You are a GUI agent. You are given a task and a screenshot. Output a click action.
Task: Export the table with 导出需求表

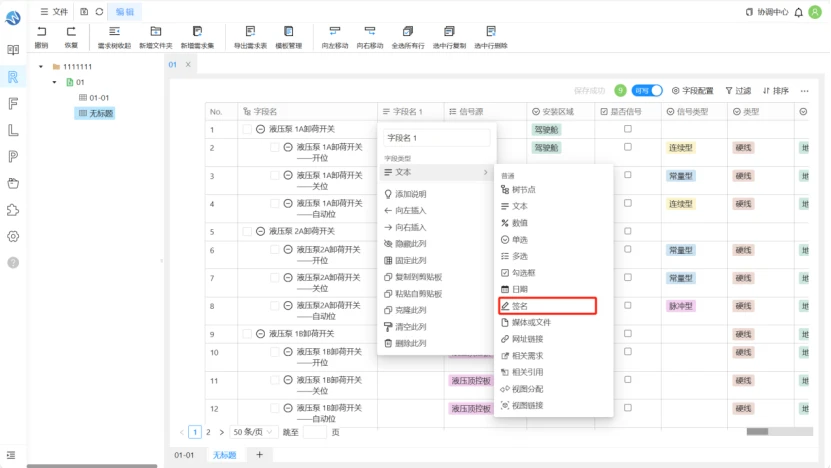[250, 37]
